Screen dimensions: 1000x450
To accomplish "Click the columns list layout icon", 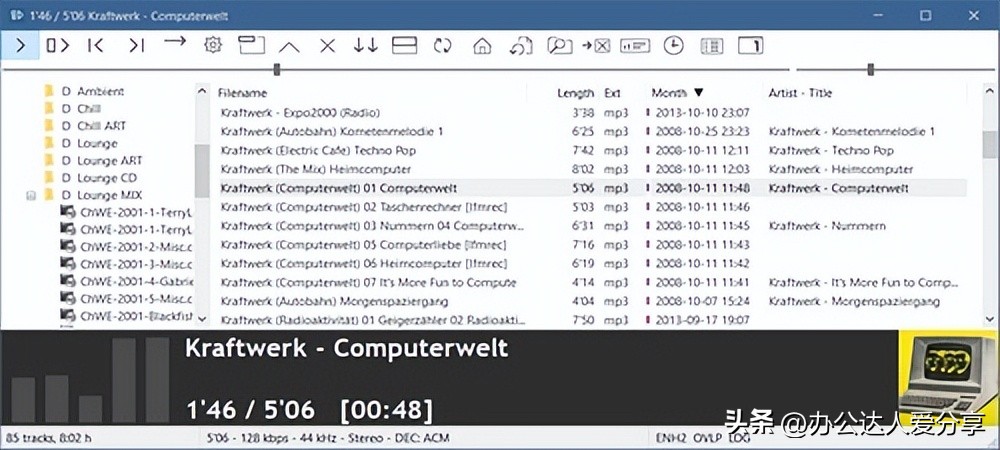I will pyautogui.click(x=712, y=46).
